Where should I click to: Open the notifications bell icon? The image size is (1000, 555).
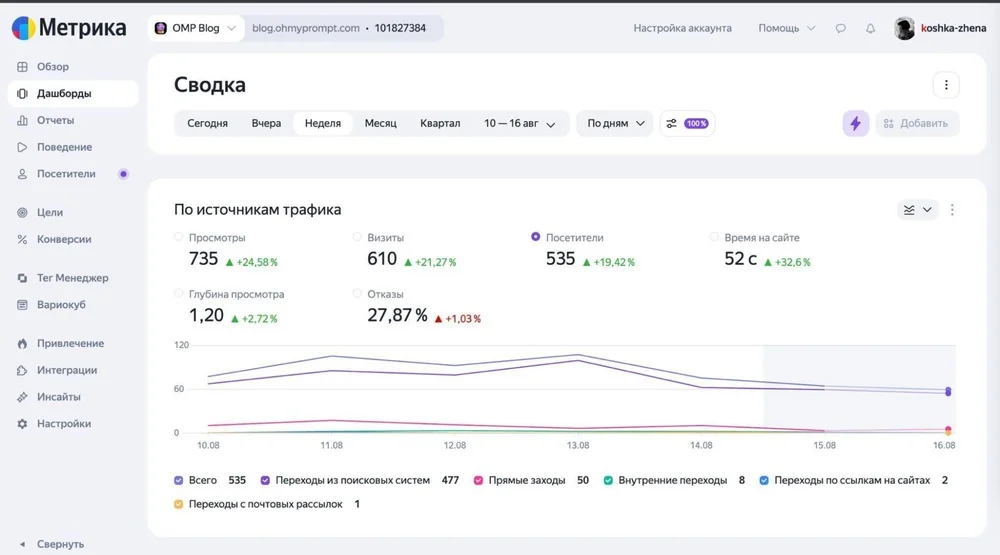tap(870, 28)
